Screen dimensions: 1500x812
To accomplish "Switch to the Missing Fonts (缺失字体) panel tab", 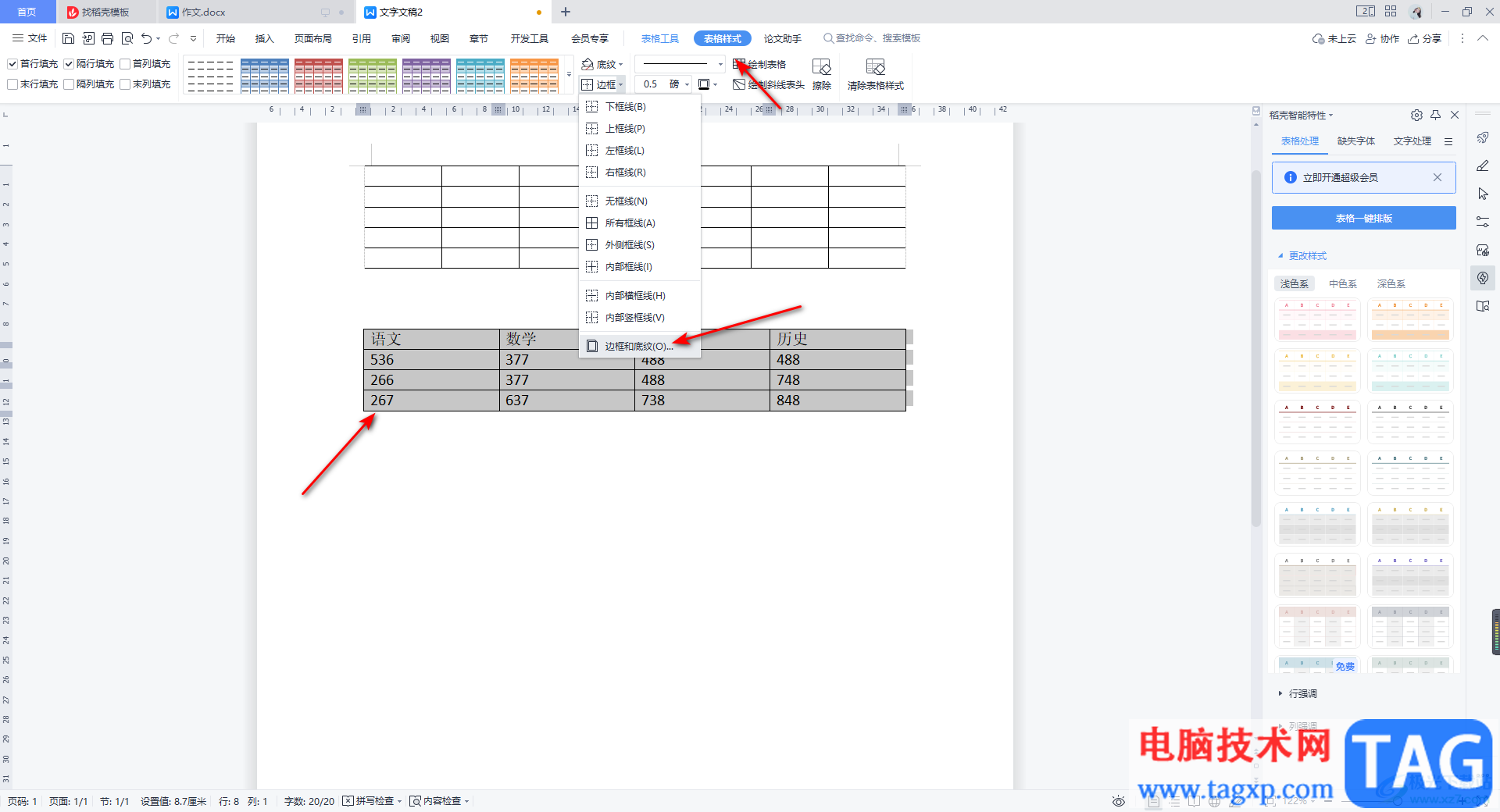I will click(1356, 141).
